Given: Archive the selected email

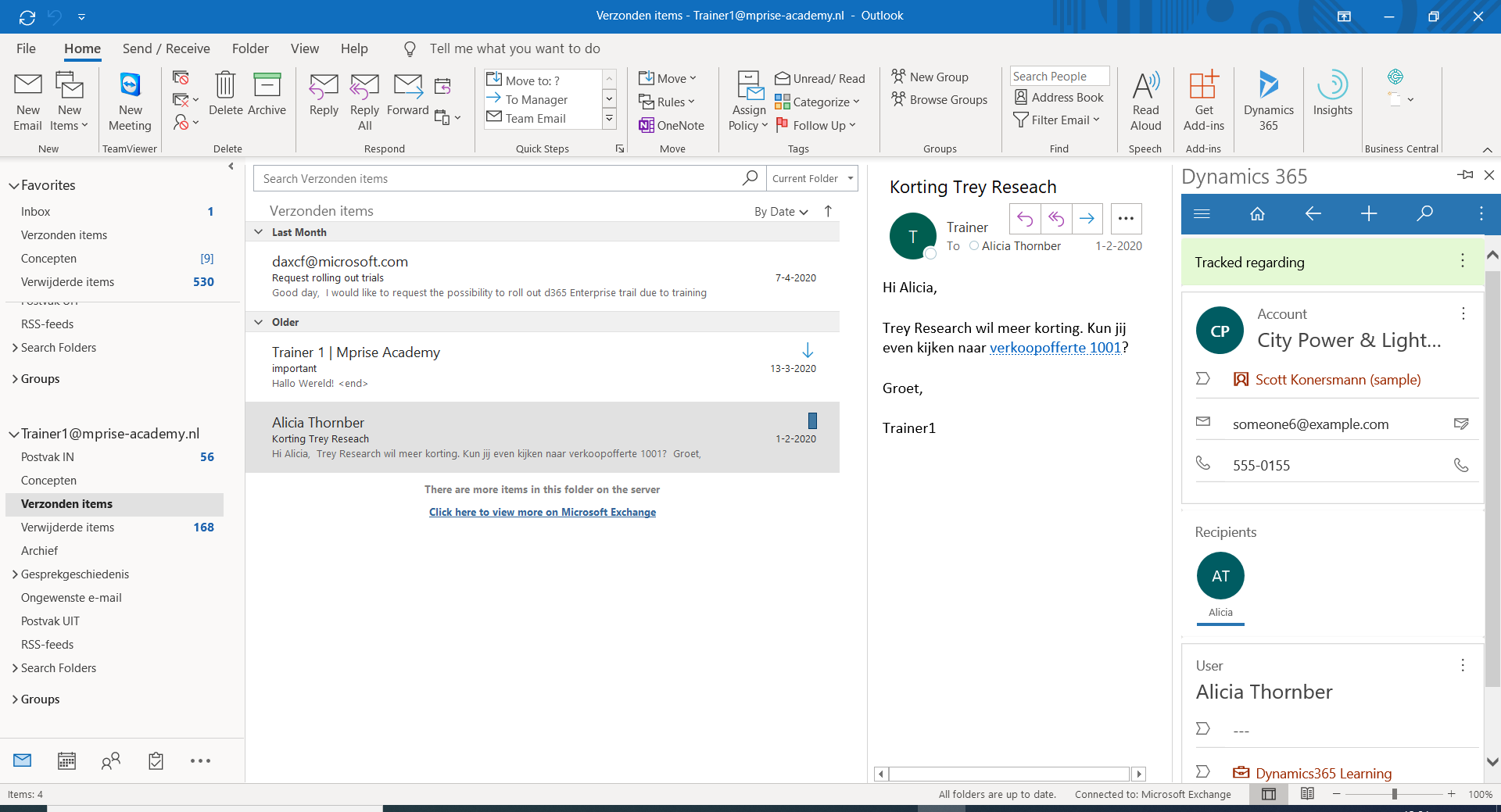Looking at the screenshot, I should [x=267, y=94].
